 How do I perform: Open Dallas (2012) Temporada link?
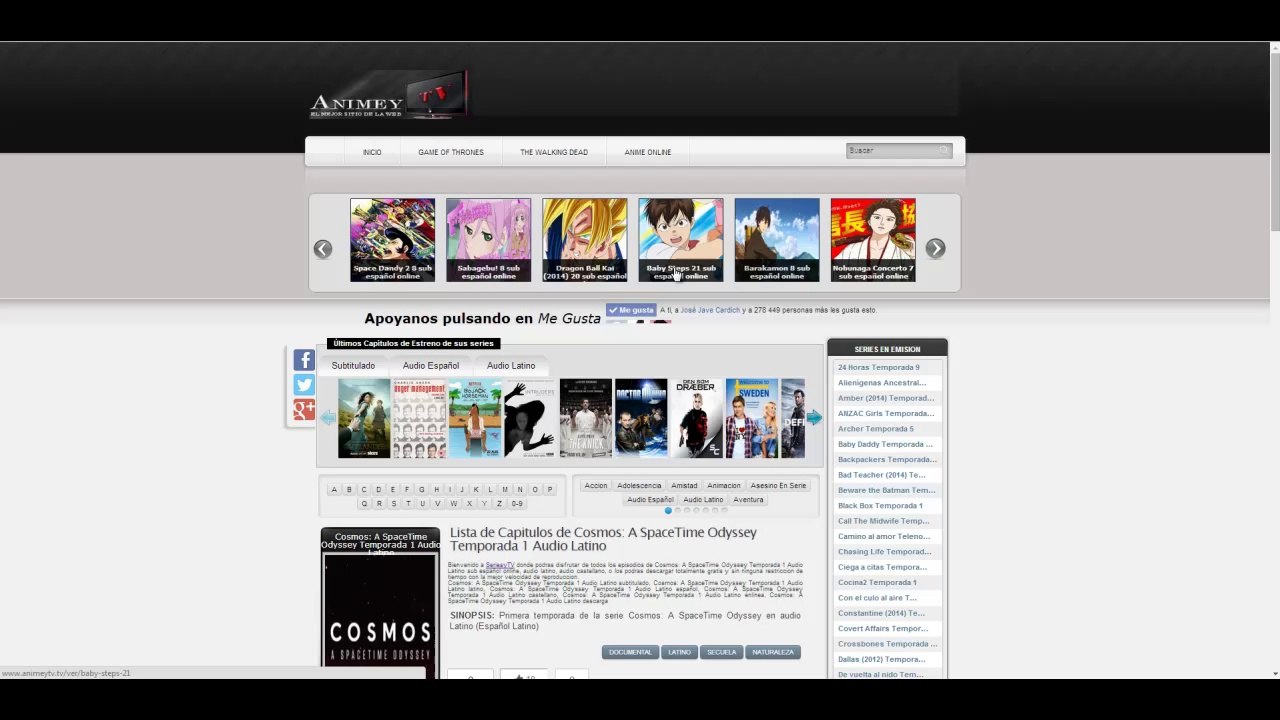pyautogui.click(x=881, y=659)
